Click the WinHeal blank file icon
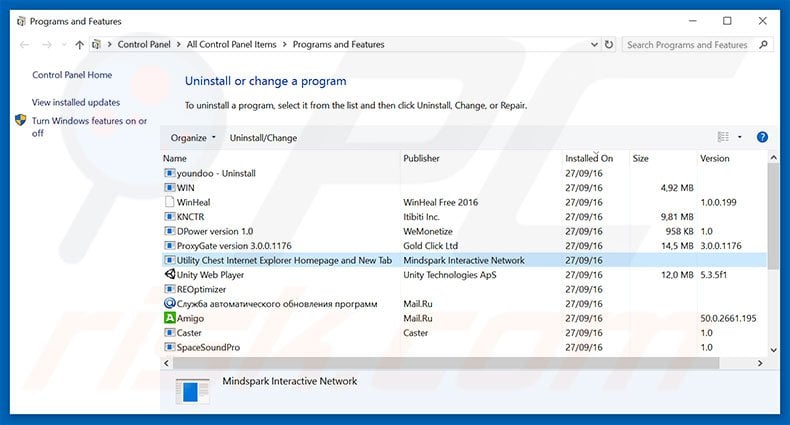Screen dimensions: 790x425 click(x=170, y=202)
